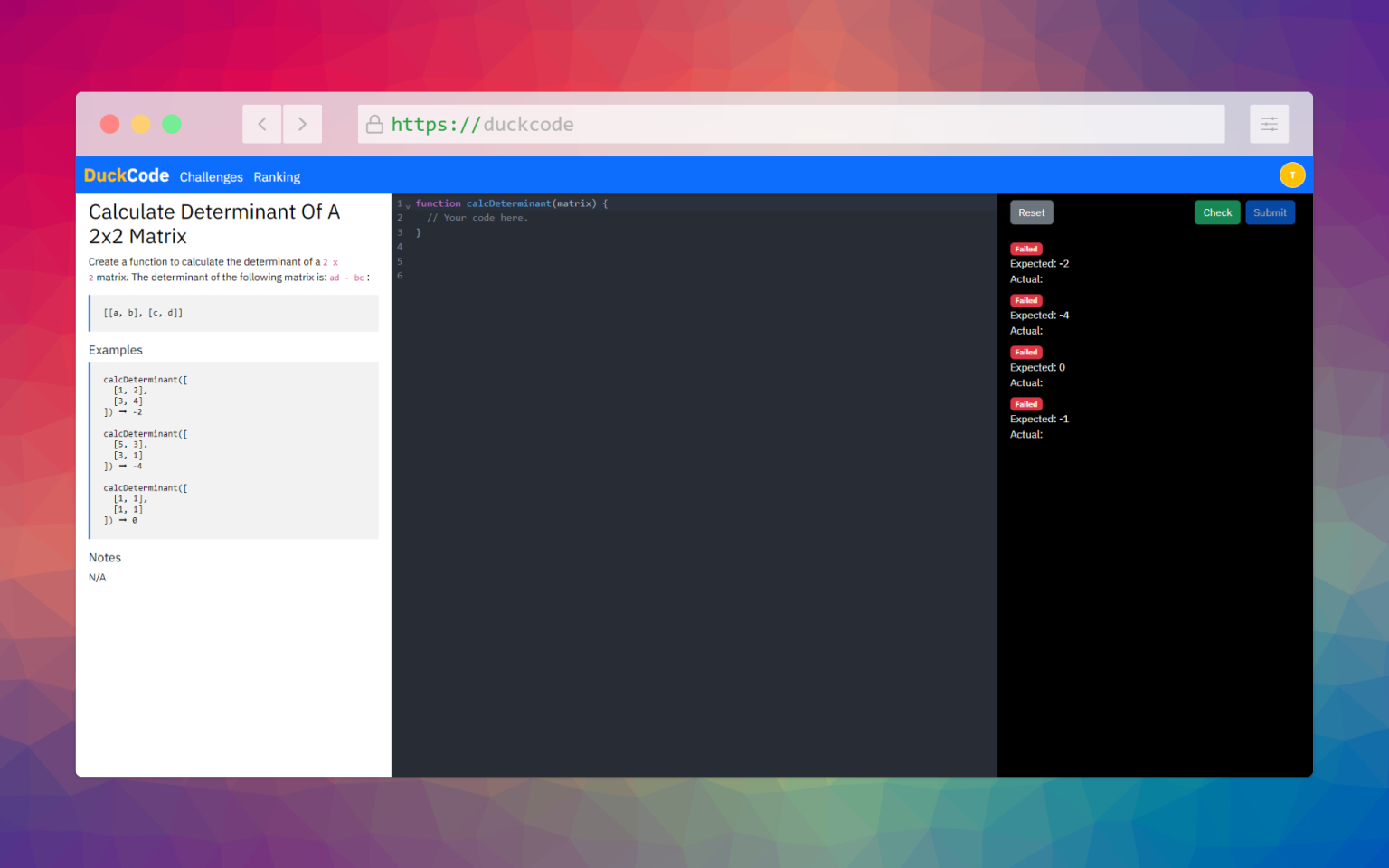Click the green Check button
Viewport: 1389px width, 868px height.
1217,212
